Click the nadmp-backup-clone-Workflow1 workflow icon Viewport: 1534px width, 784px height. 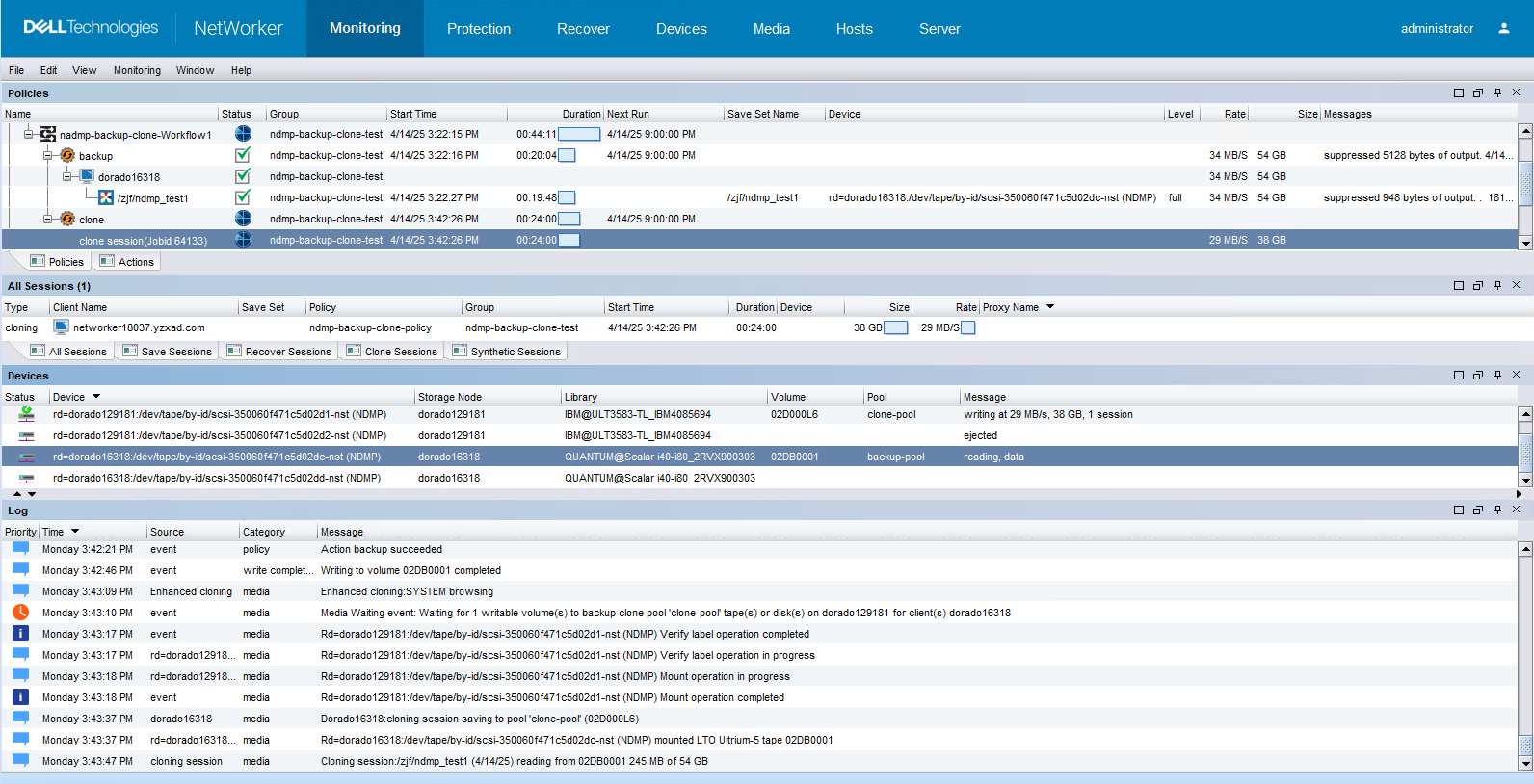47,134
